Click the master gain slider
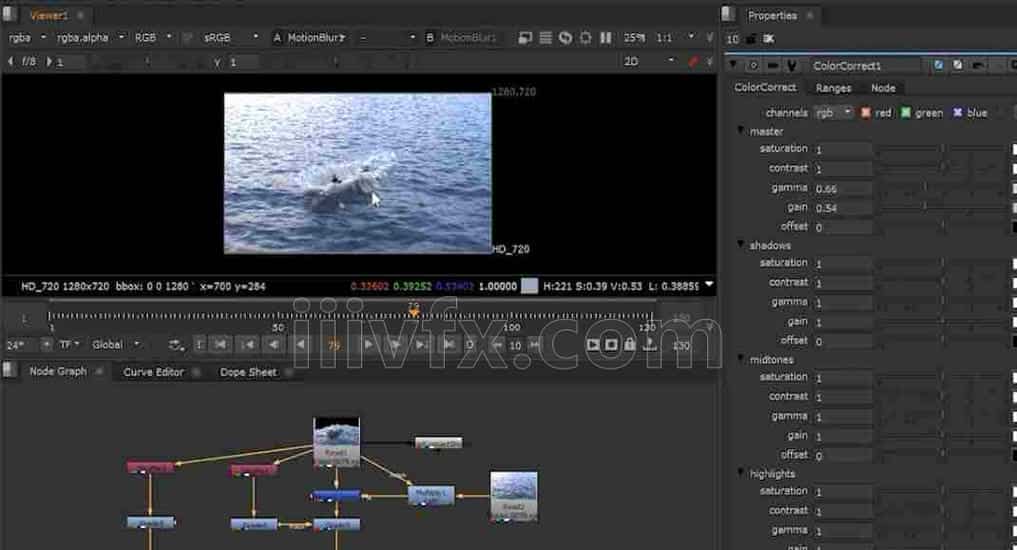This screenshot has width=1017, height=550. (x=942, y=207)
